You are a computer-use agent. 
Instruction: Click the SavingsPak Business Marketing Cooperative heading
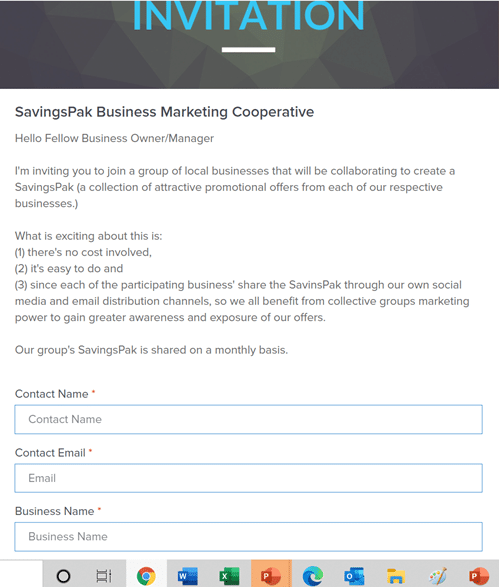click(164, 112)
